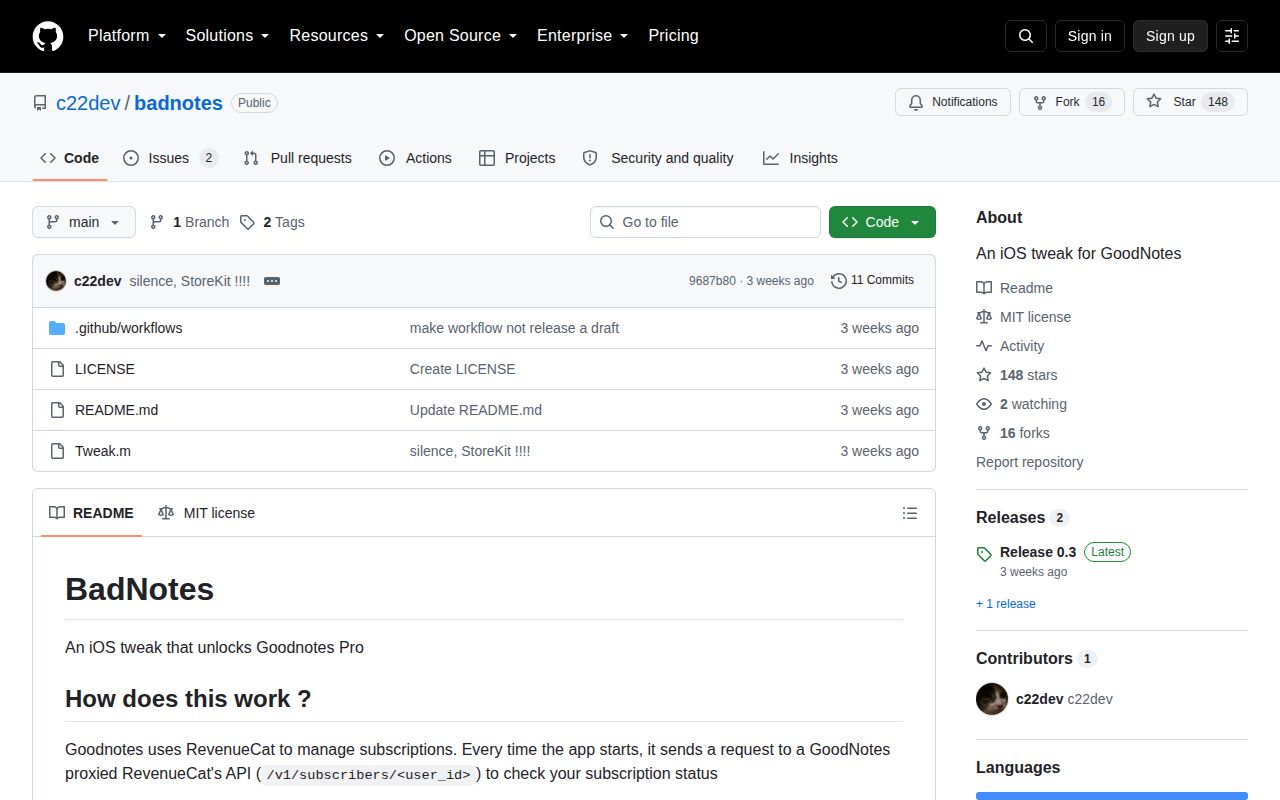Expand the Solutions menu

(227, 36)
